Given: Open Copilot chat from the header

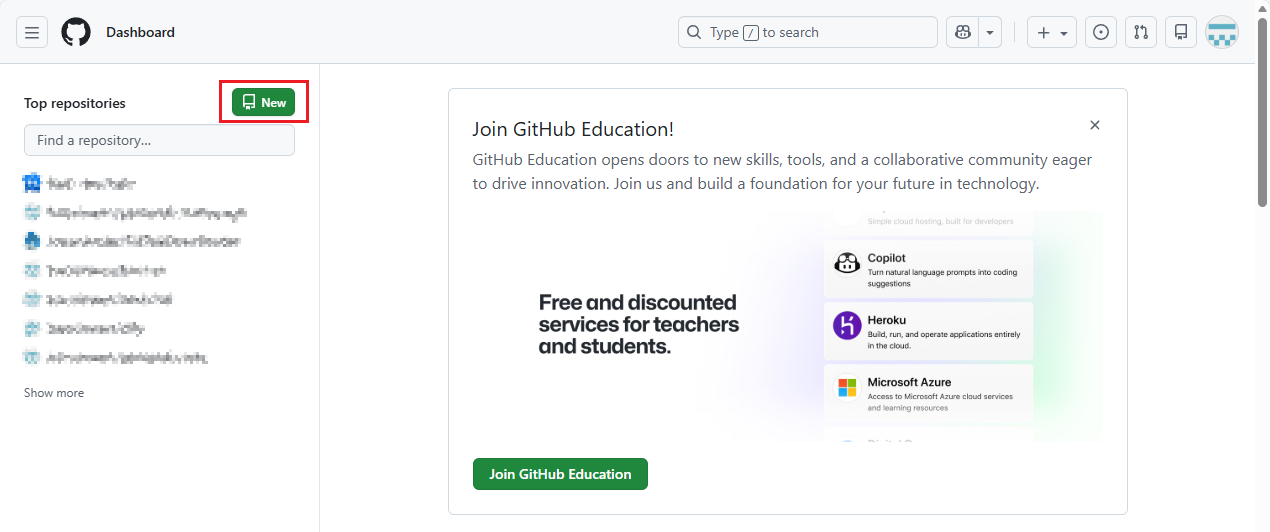Looking at the screenshot, I should (x=962, y=32).
